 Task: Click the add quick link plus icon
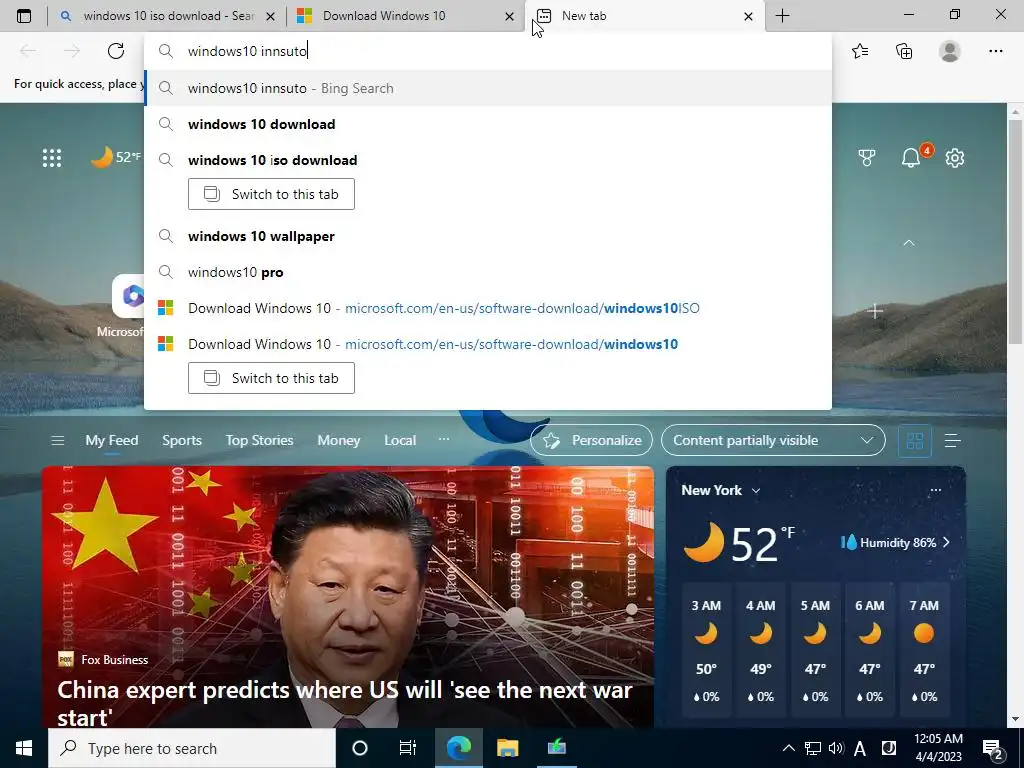875,312
